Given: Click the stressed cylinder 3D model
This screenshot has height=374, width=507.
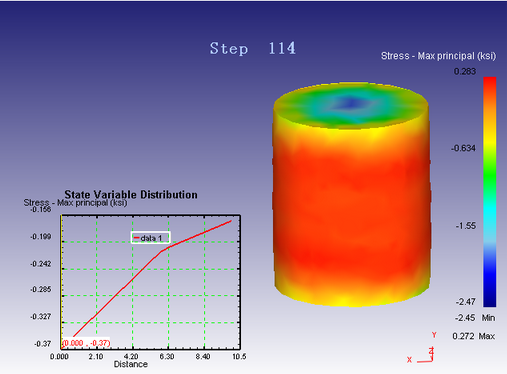Looking at the screenshot, I should point(351,194).
